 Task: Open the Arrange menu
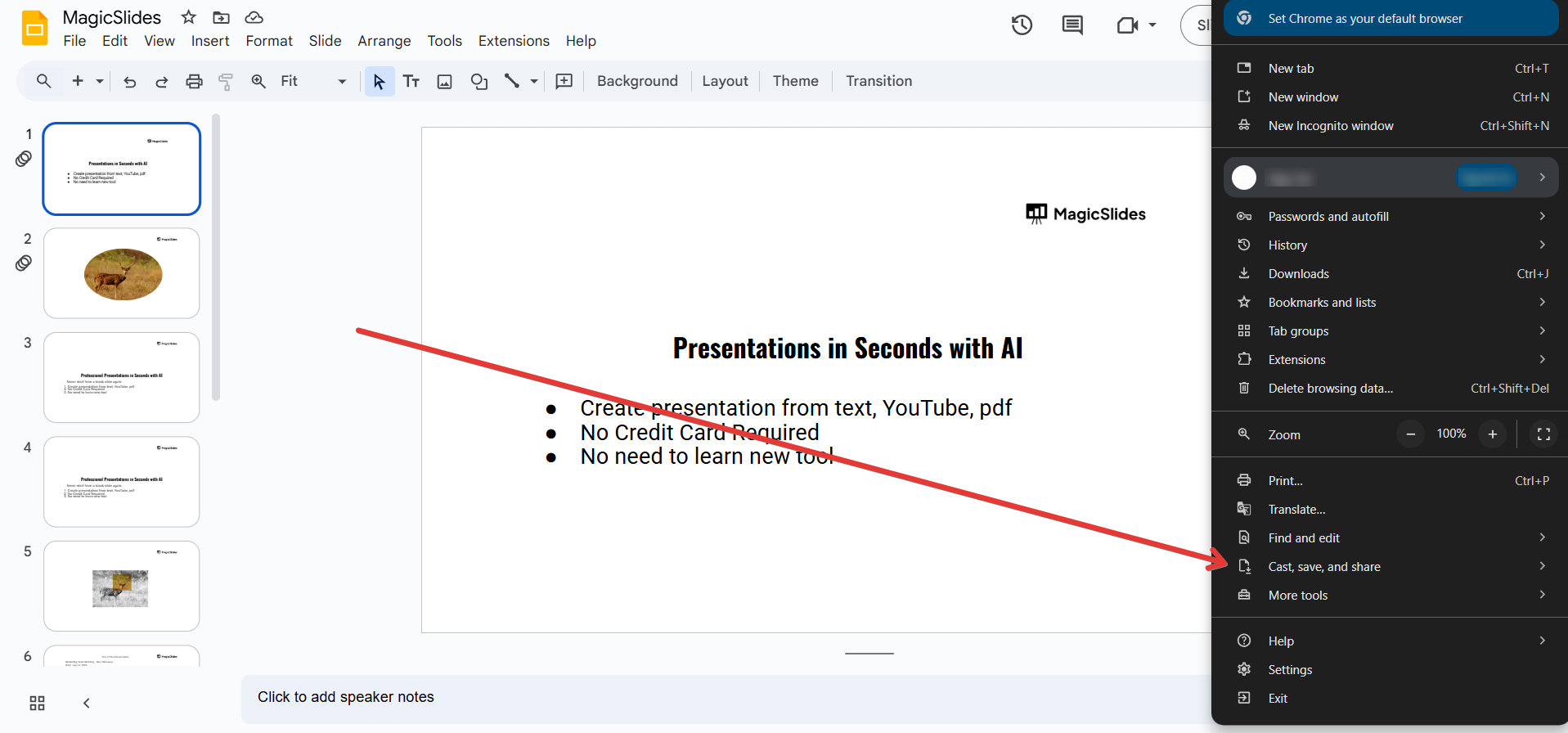(384, 41)
